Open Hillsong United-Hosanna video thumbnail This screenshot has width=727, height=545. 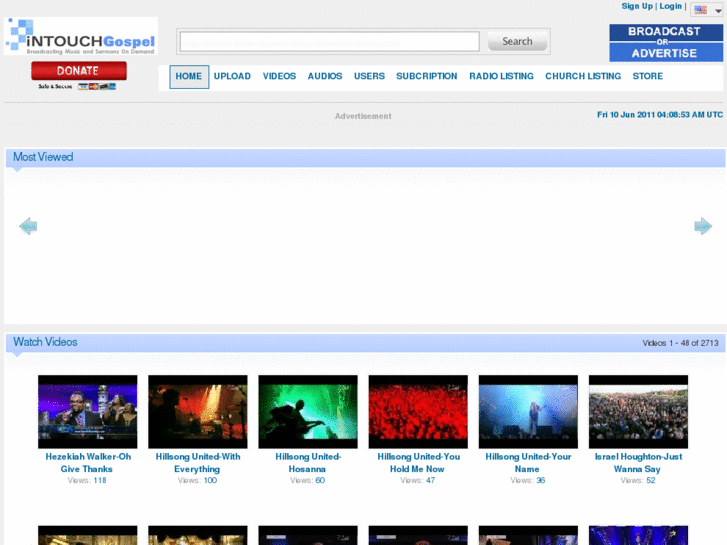308,412
